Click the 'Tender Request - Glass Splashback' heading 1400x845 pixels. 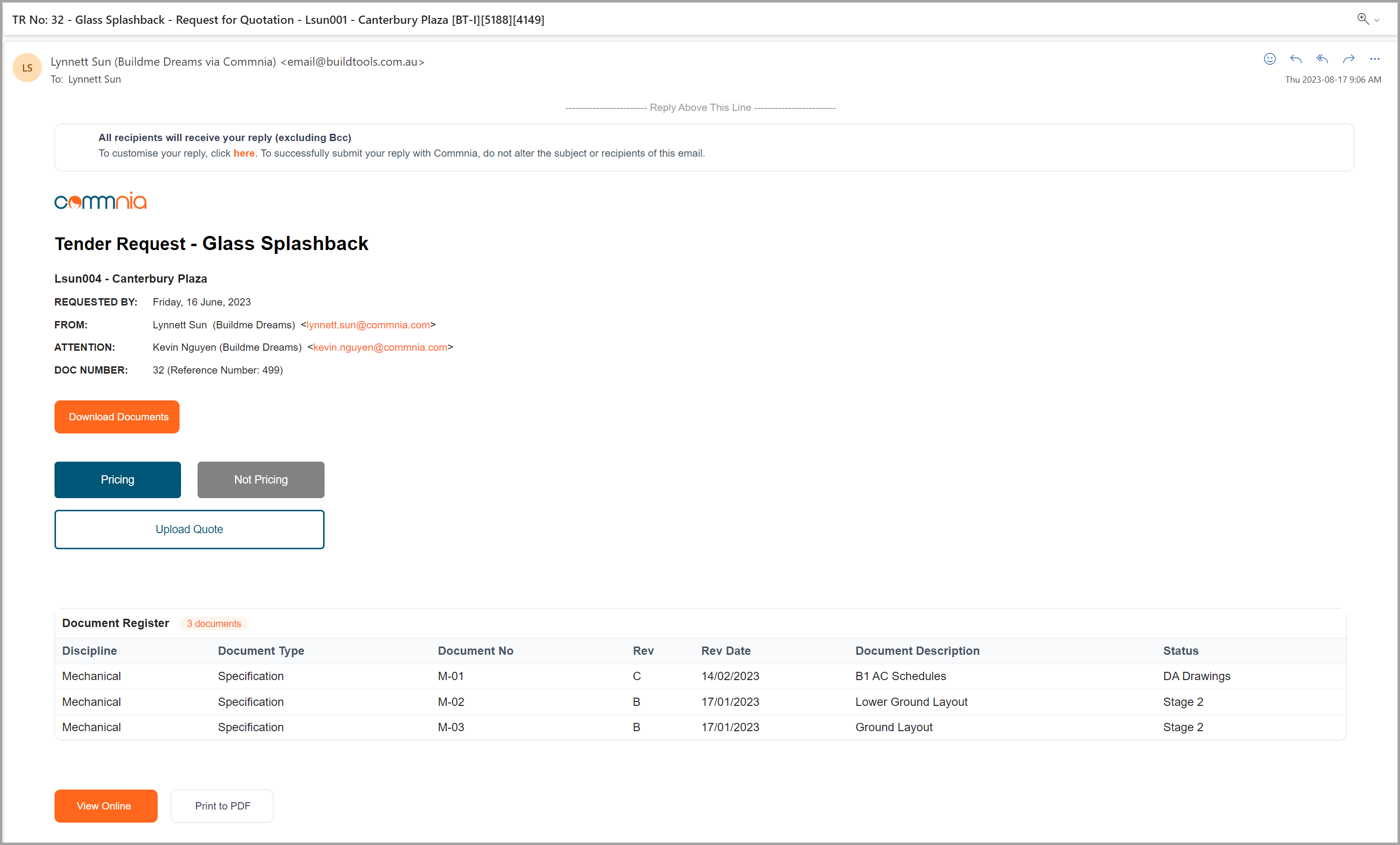coord(211,244)
